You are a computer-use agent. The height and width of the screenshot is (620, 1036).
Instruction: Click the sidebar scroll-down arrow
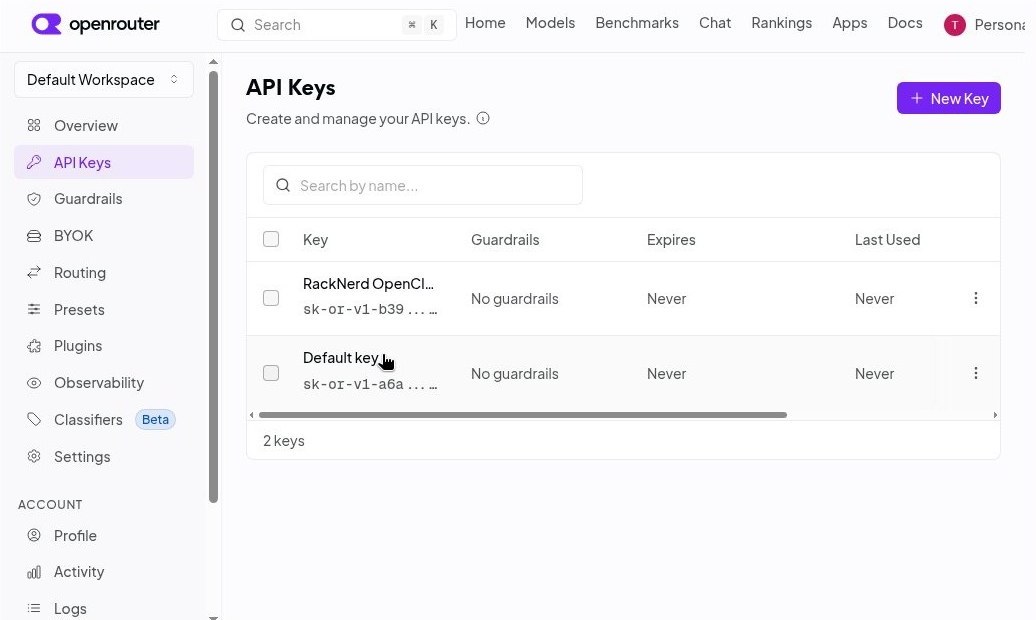(213, 617)
